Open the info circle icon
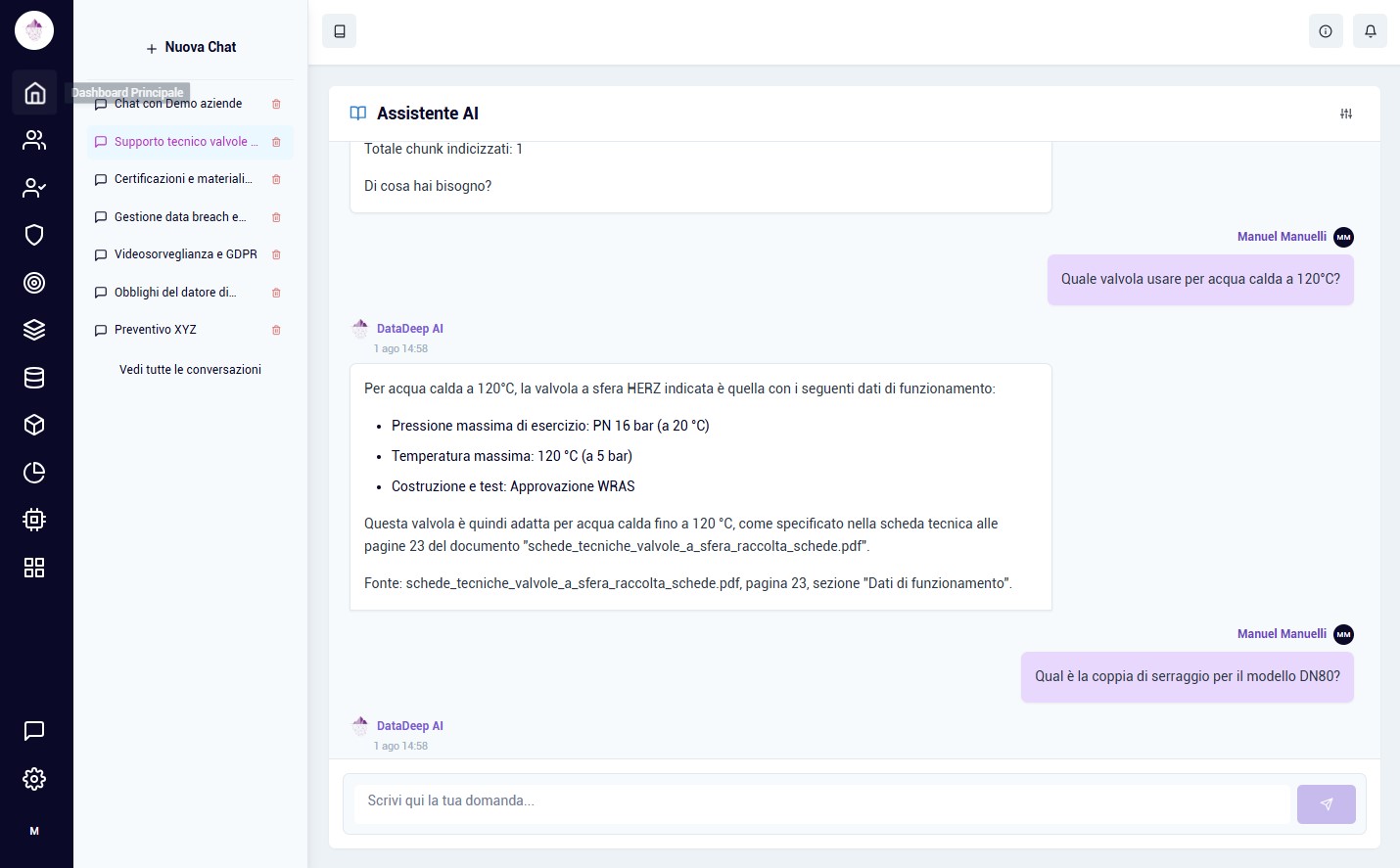This screenshot has height=868, width=1400. pos(1326,31)
